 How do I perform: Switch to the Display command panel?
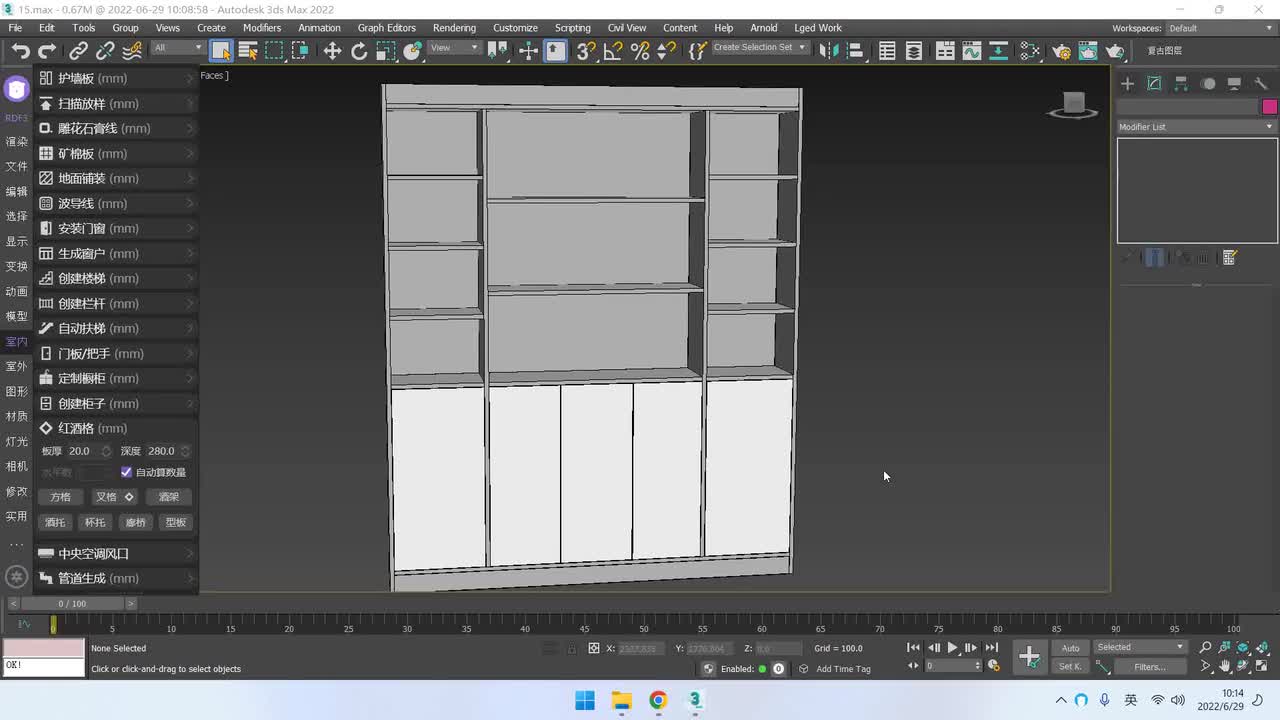point(1235,84)
